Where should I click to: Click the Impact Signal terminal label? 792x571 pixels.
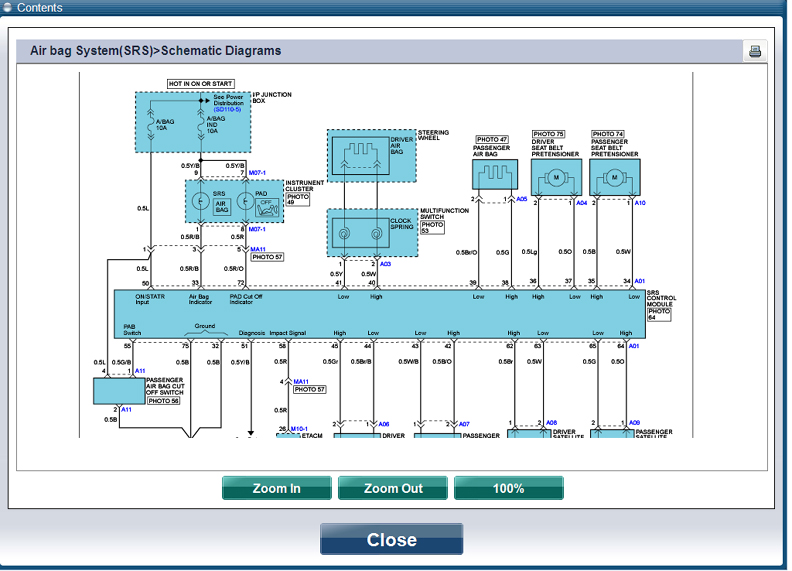(x=288, y=333)
